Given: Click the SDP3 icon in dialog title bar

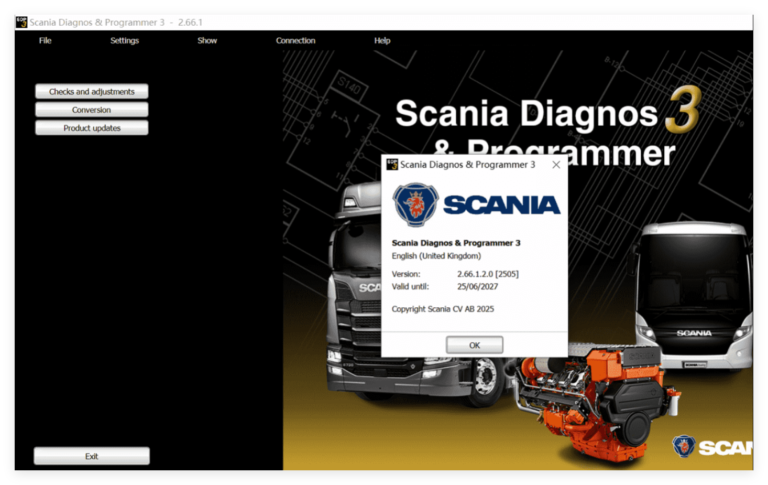Looking at the screenshot, I should 392,165.
